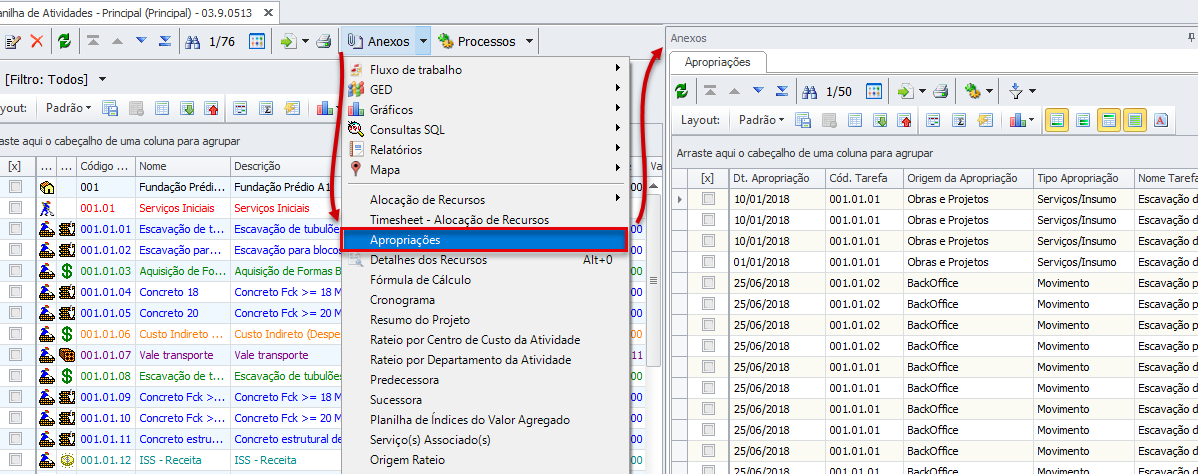The height and width of the screenshot is (474, 1198).
Task: Select Detalhes dos Recursos menu item
Action: coord(487,260)
